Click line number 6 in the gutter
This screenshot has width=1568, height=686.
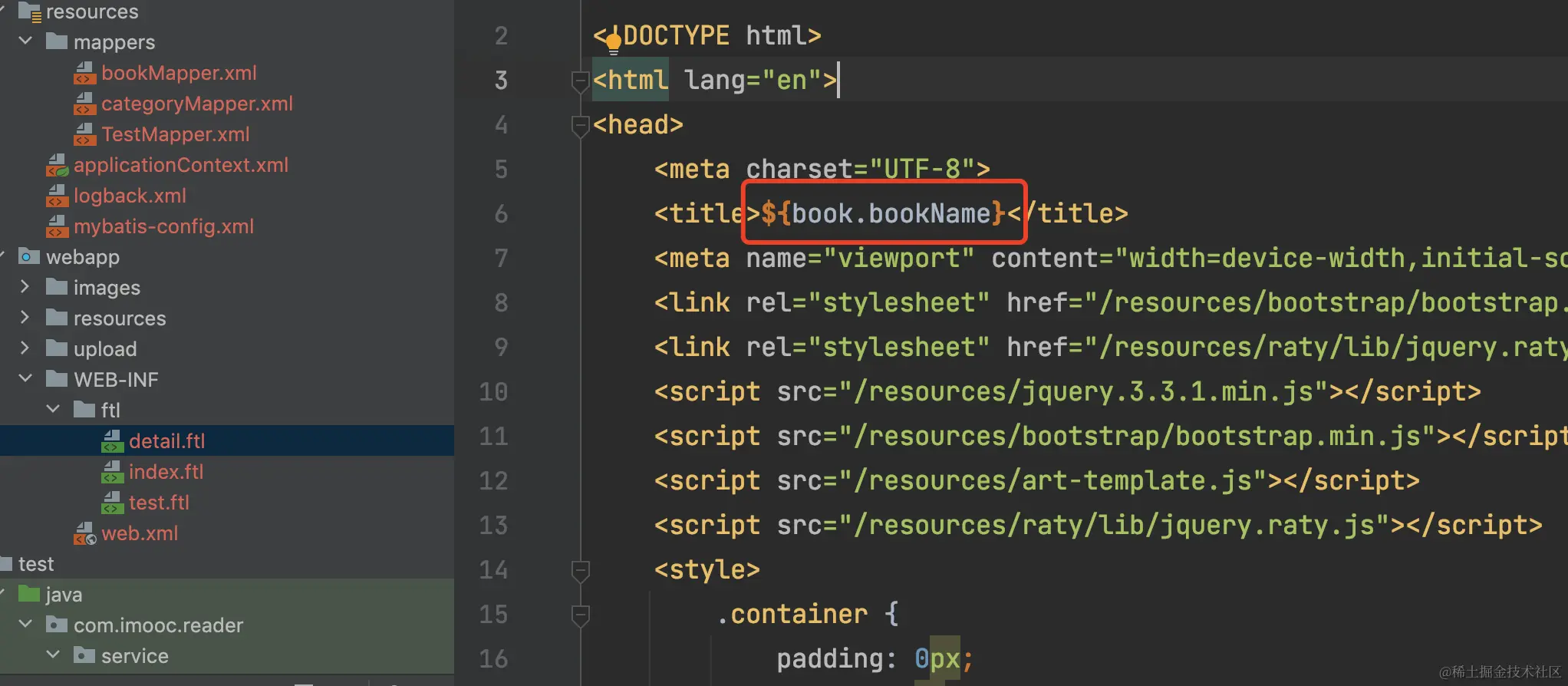point(501,213)
